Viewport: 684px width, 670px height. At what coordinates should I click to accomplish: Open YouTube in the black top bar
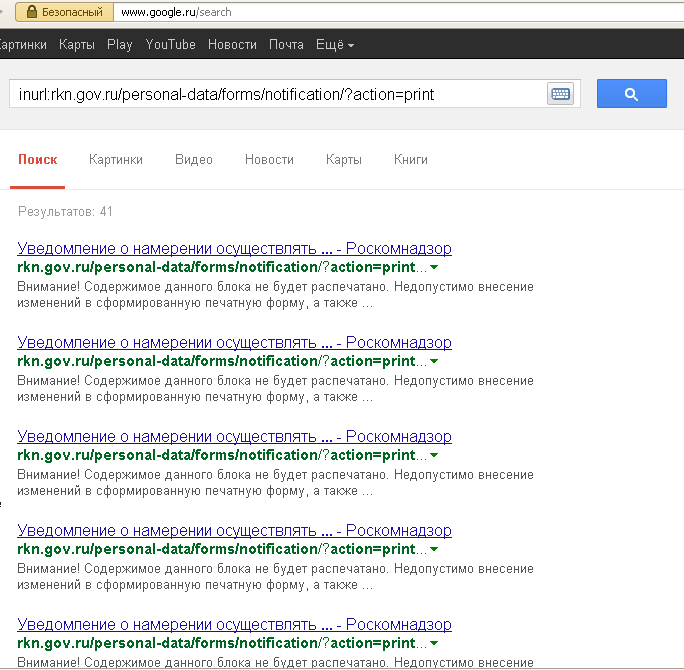171,44
